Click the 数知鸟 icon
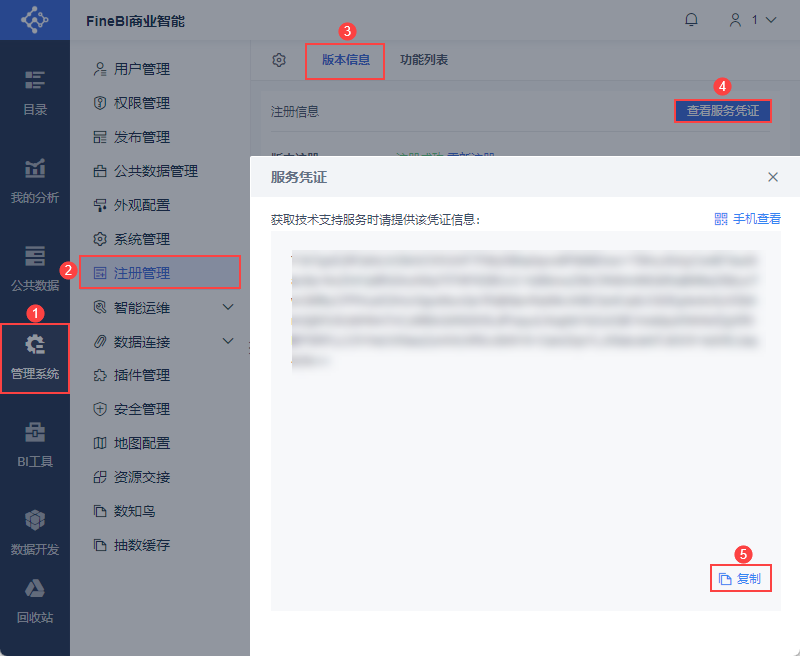 click(100, 511)
